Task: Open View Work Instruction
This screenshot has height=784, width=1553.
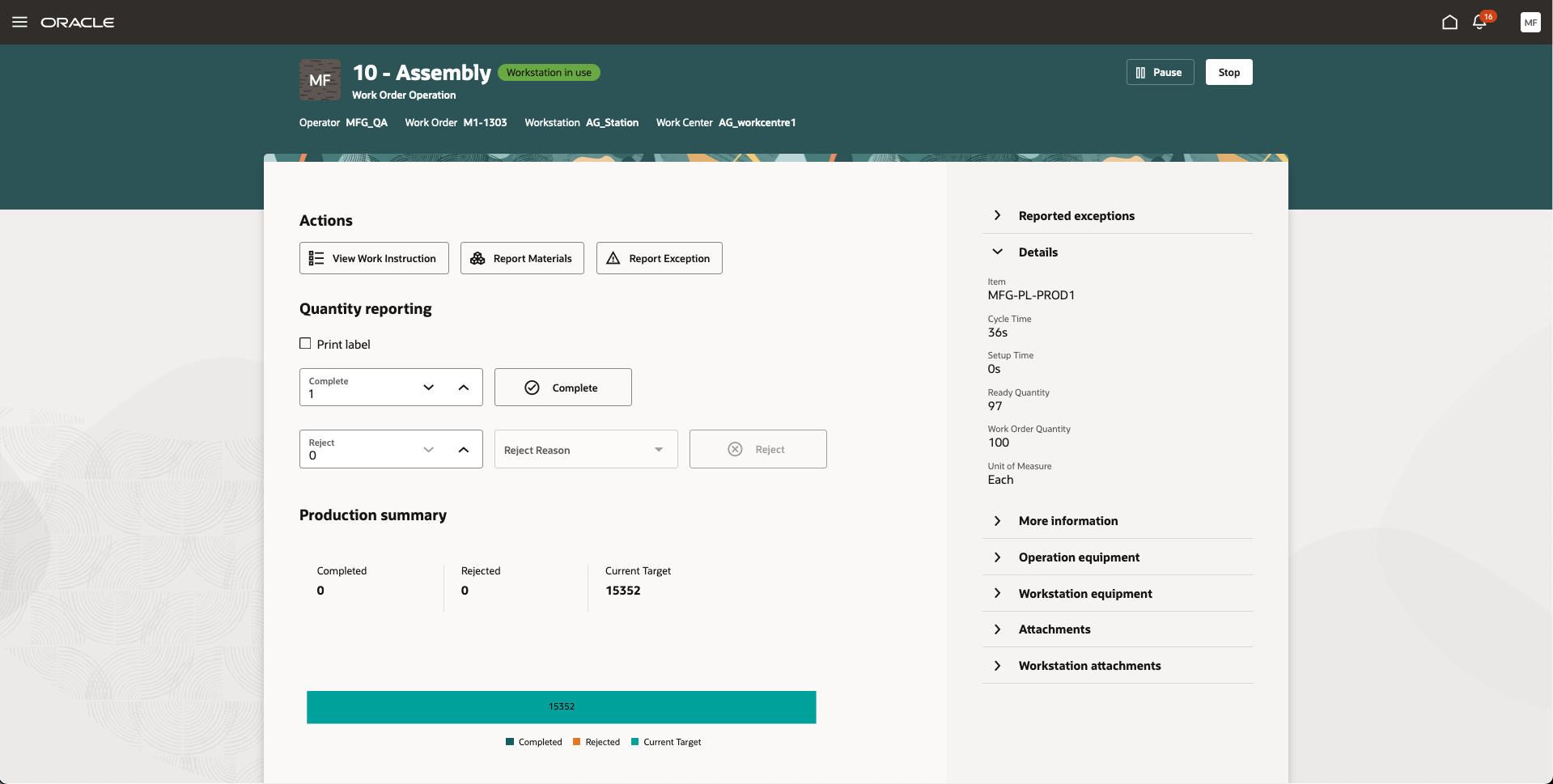Action: pos(374,258)
